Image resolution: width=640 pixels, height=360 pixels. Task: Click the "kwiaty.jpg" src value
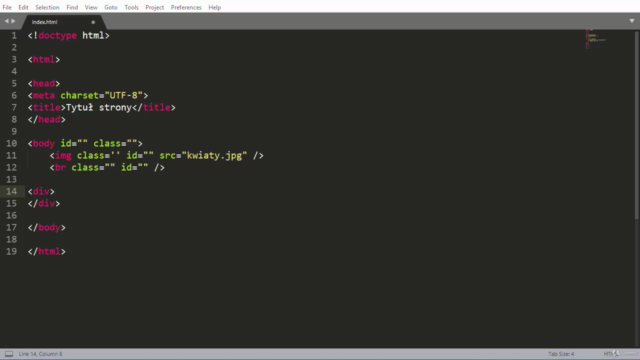click(214, 156)
